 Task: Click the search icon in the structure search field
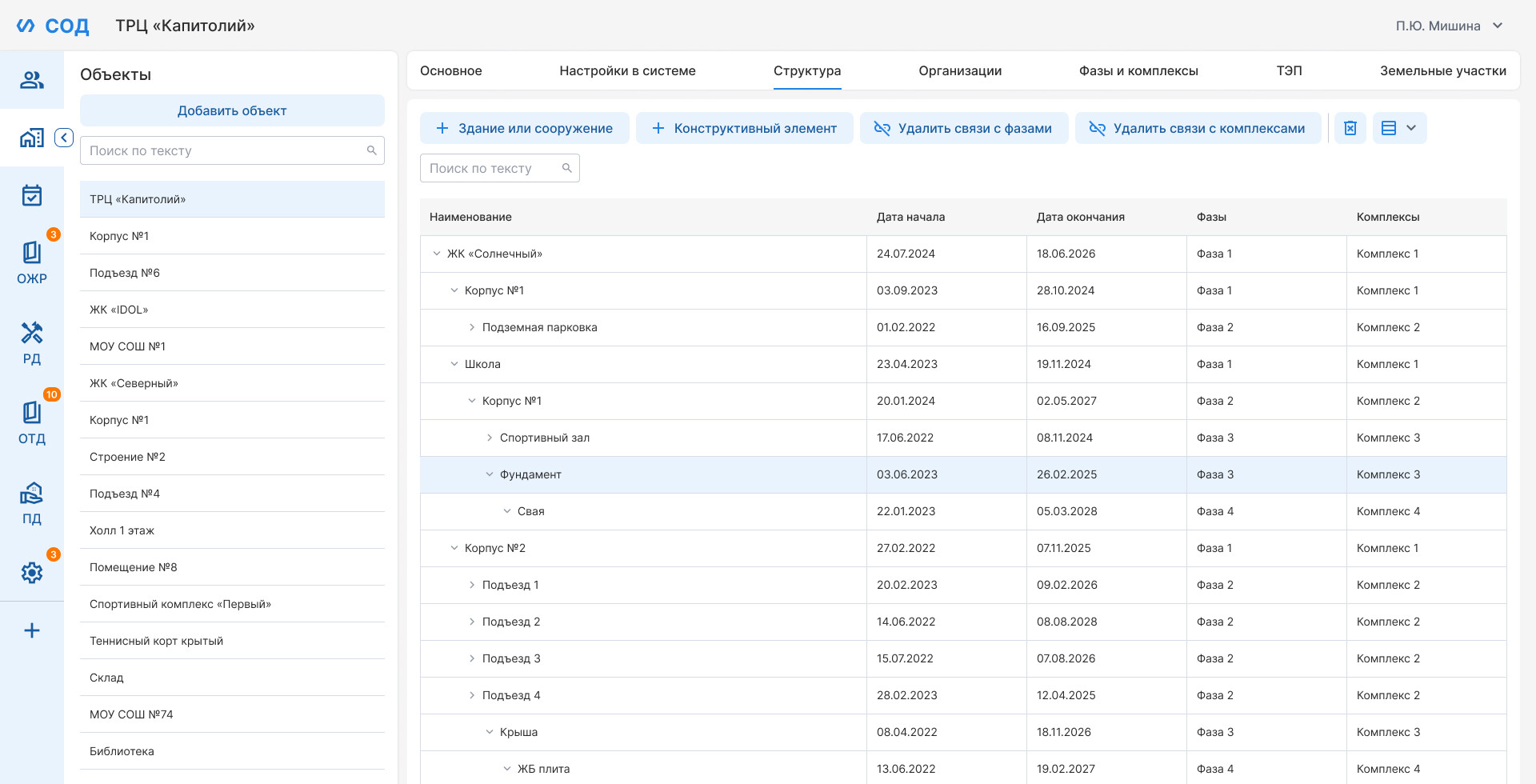click(x=566, y=168)
